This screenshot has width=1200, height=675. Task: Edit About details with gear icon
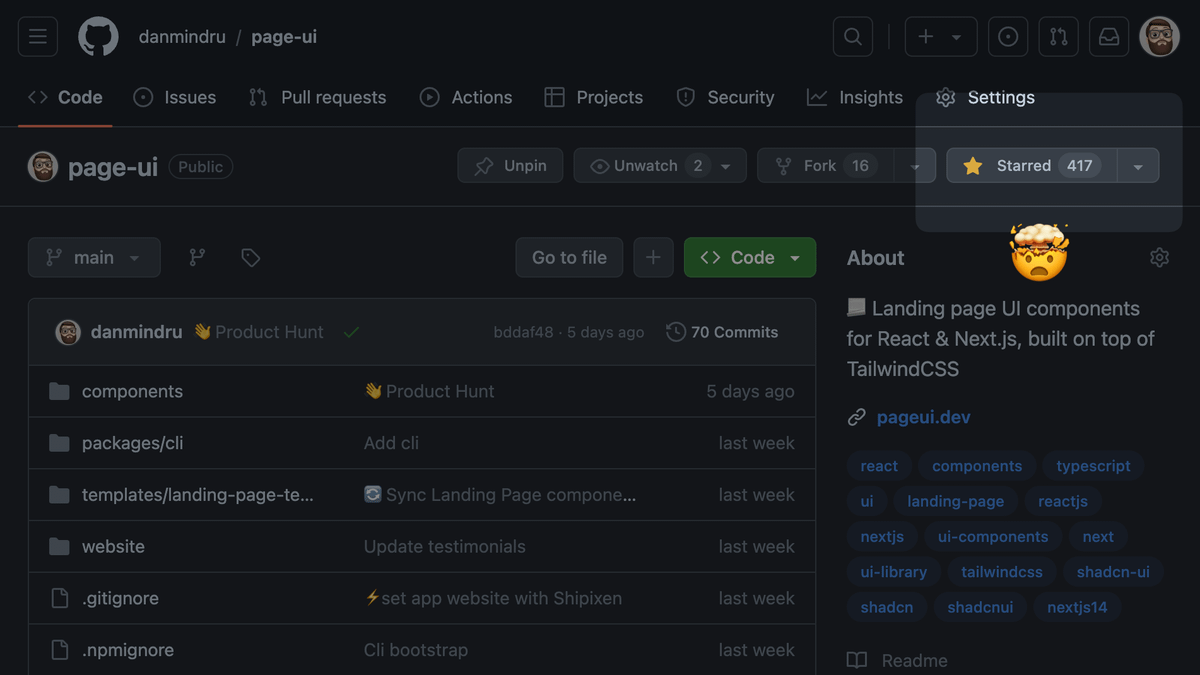[1159, 258]
